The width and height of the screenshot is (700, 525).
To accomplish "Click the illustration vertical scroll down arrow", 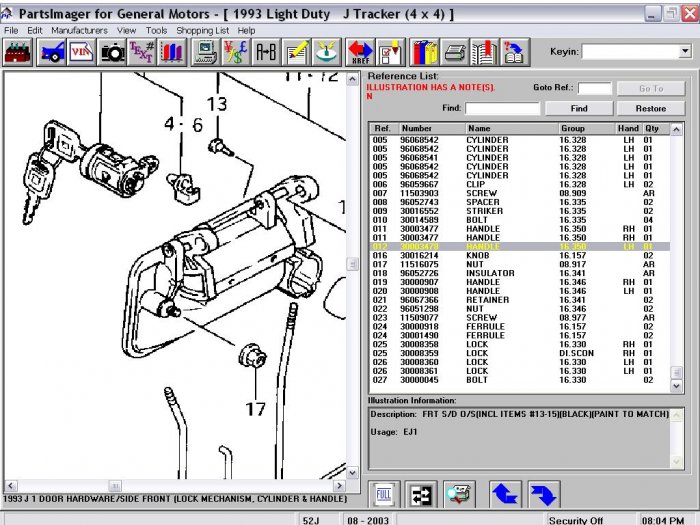I will [x=353, y=473].
